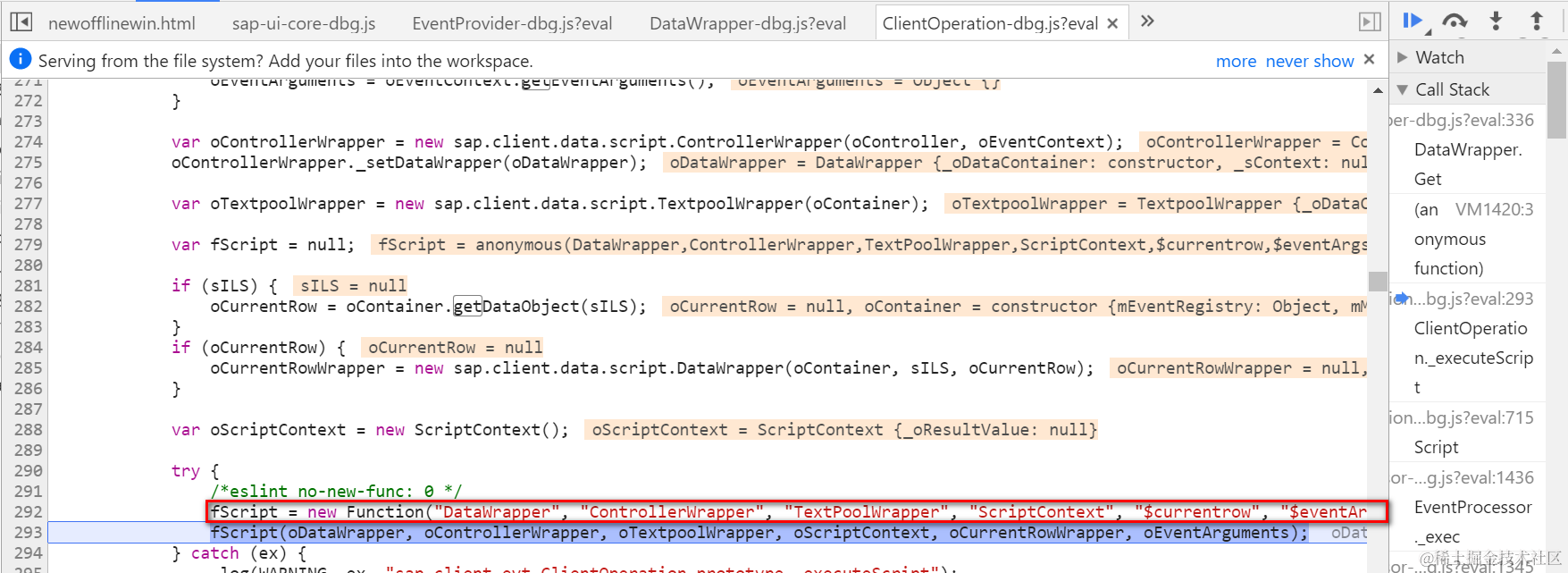
Task: Set breakpoint on line 281
Action: tap(28, 285)
